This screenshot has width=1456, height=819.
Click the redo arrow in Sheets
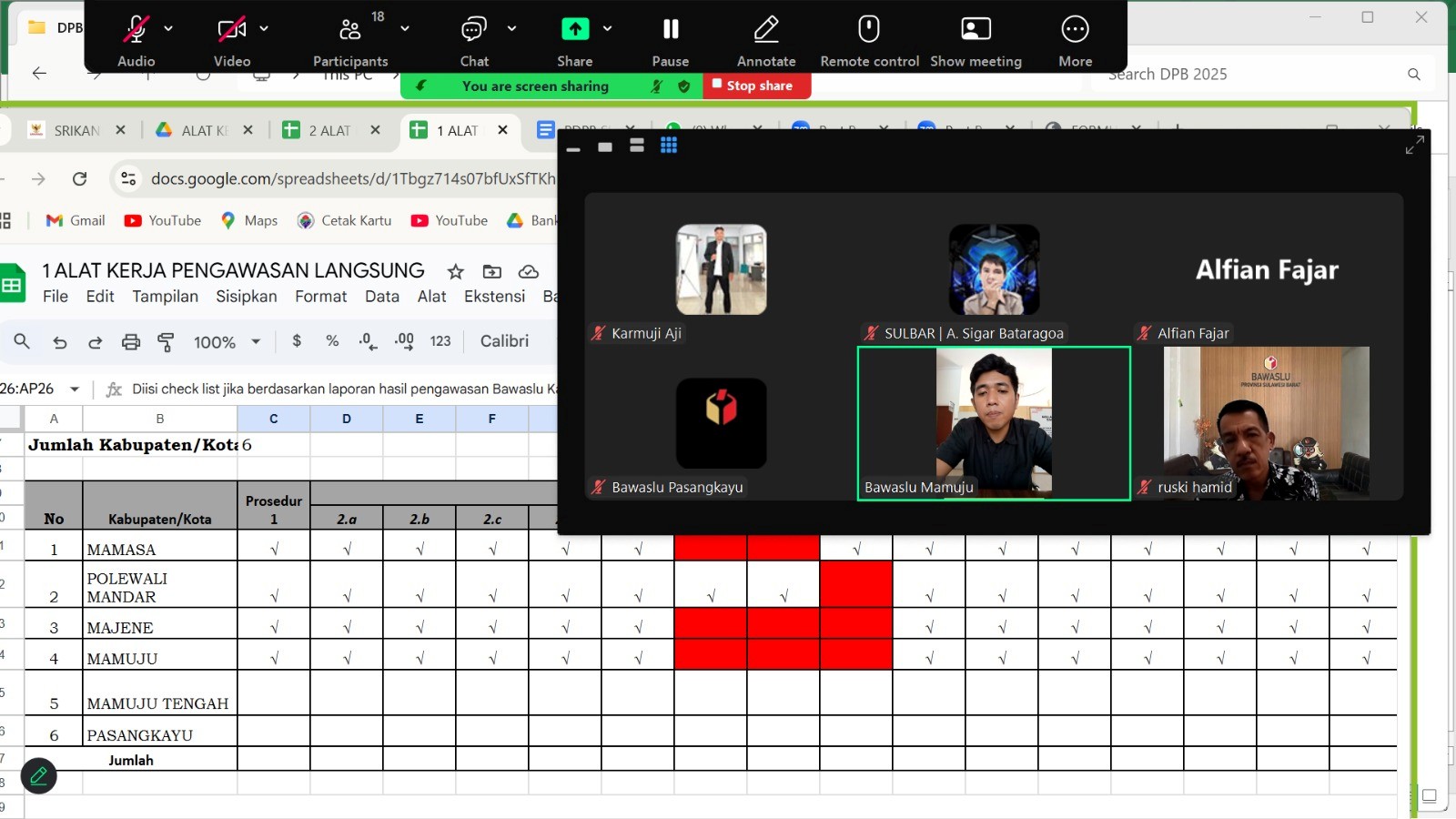pyautogui.click(x=95, y=342)
